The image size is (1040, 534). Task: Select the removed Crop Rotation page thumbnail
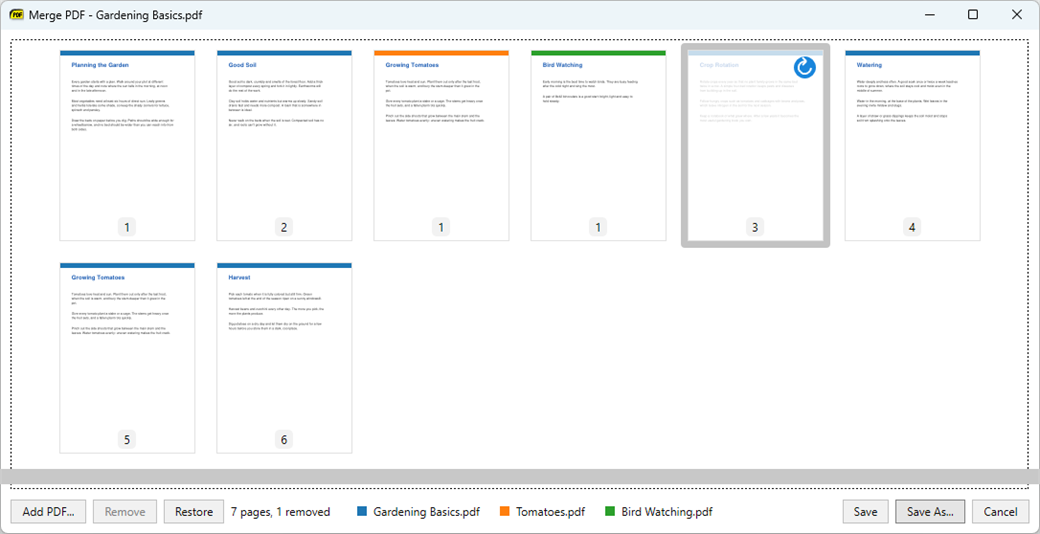[755, 145]
